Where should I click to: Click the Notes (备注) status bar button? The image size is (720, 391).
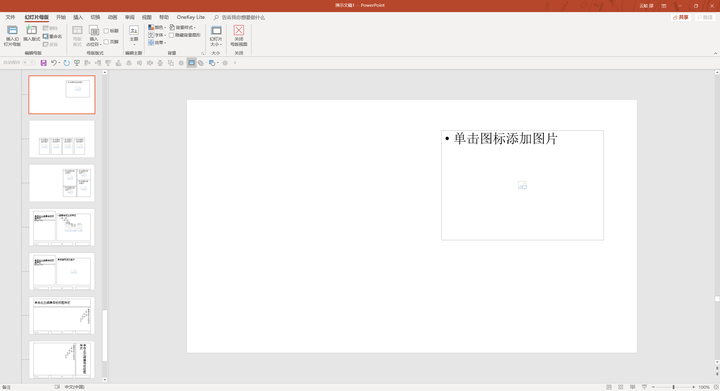point(6,387)
